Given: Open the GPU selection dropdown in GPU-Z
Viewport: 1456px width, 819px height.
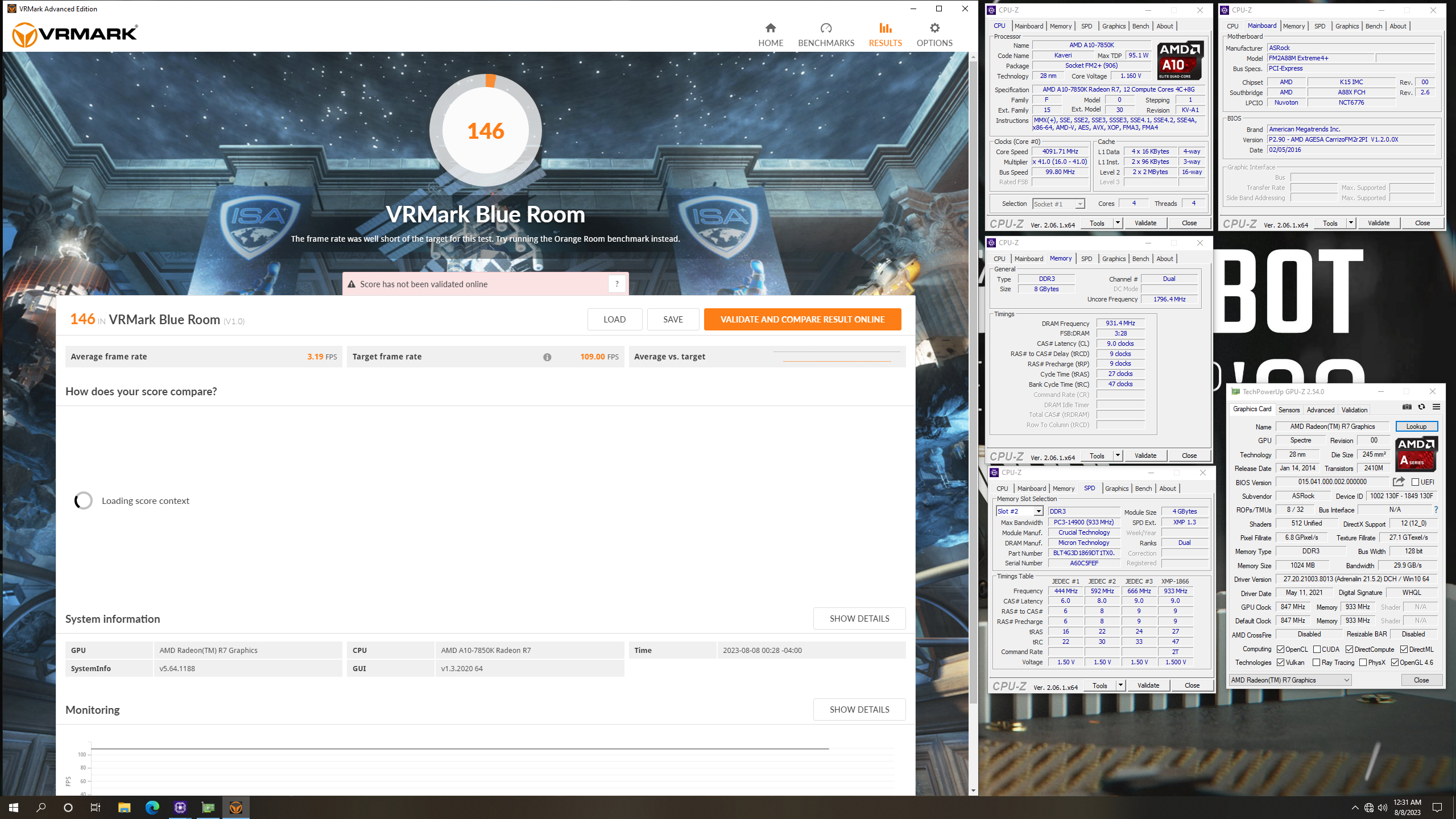Looking at the screenshot, I should pos(1290,680).
